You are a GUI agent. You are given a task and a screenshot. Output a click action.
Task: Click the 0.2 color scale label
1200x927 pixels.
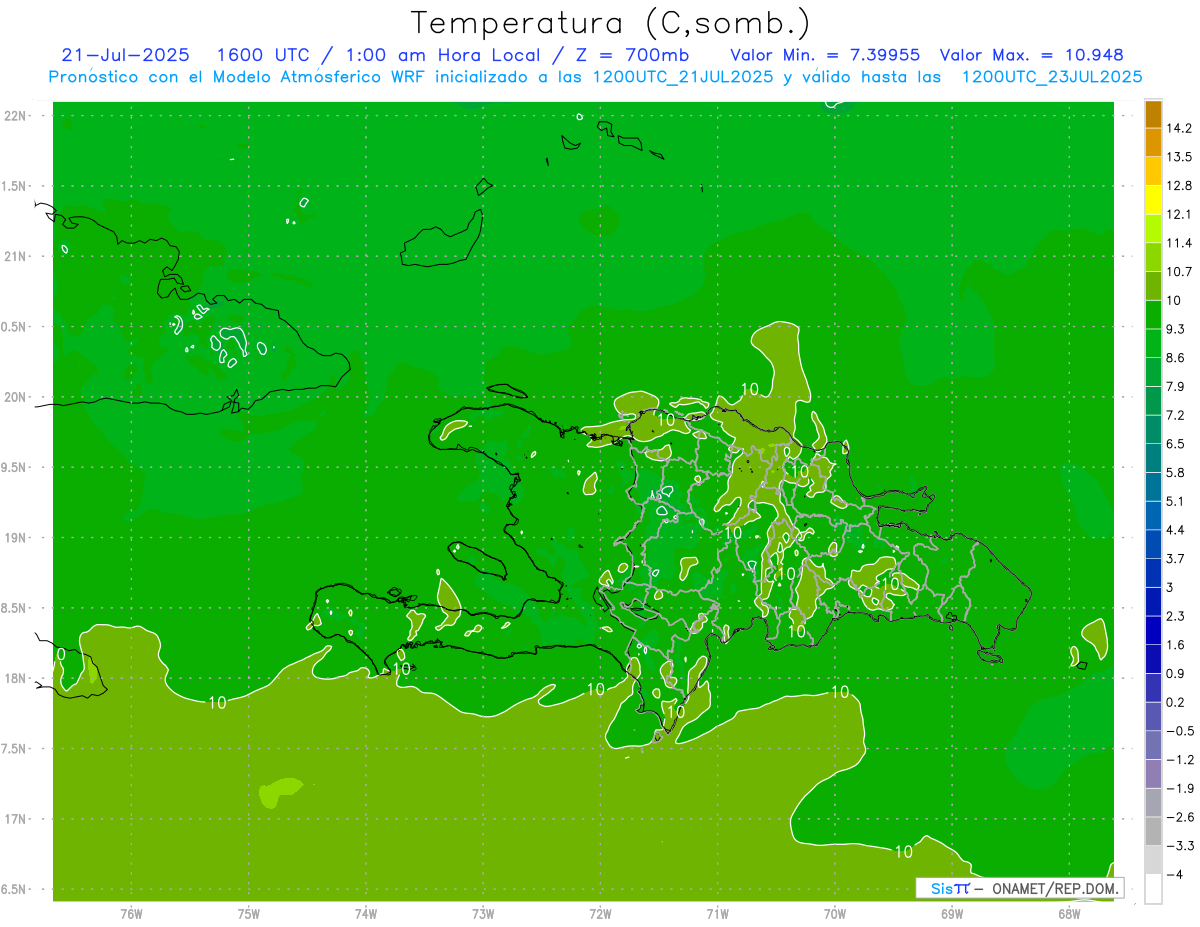[x=1176, y=702]
